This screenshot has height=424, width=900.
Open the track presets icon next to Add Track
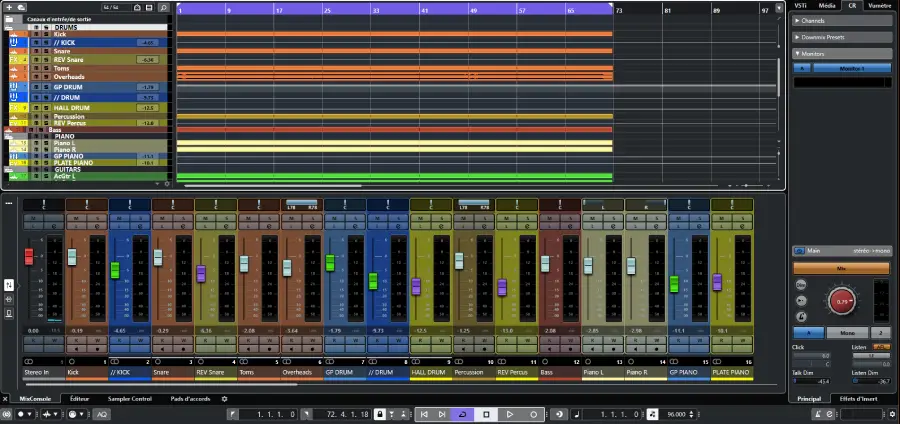tap(22, 7)
